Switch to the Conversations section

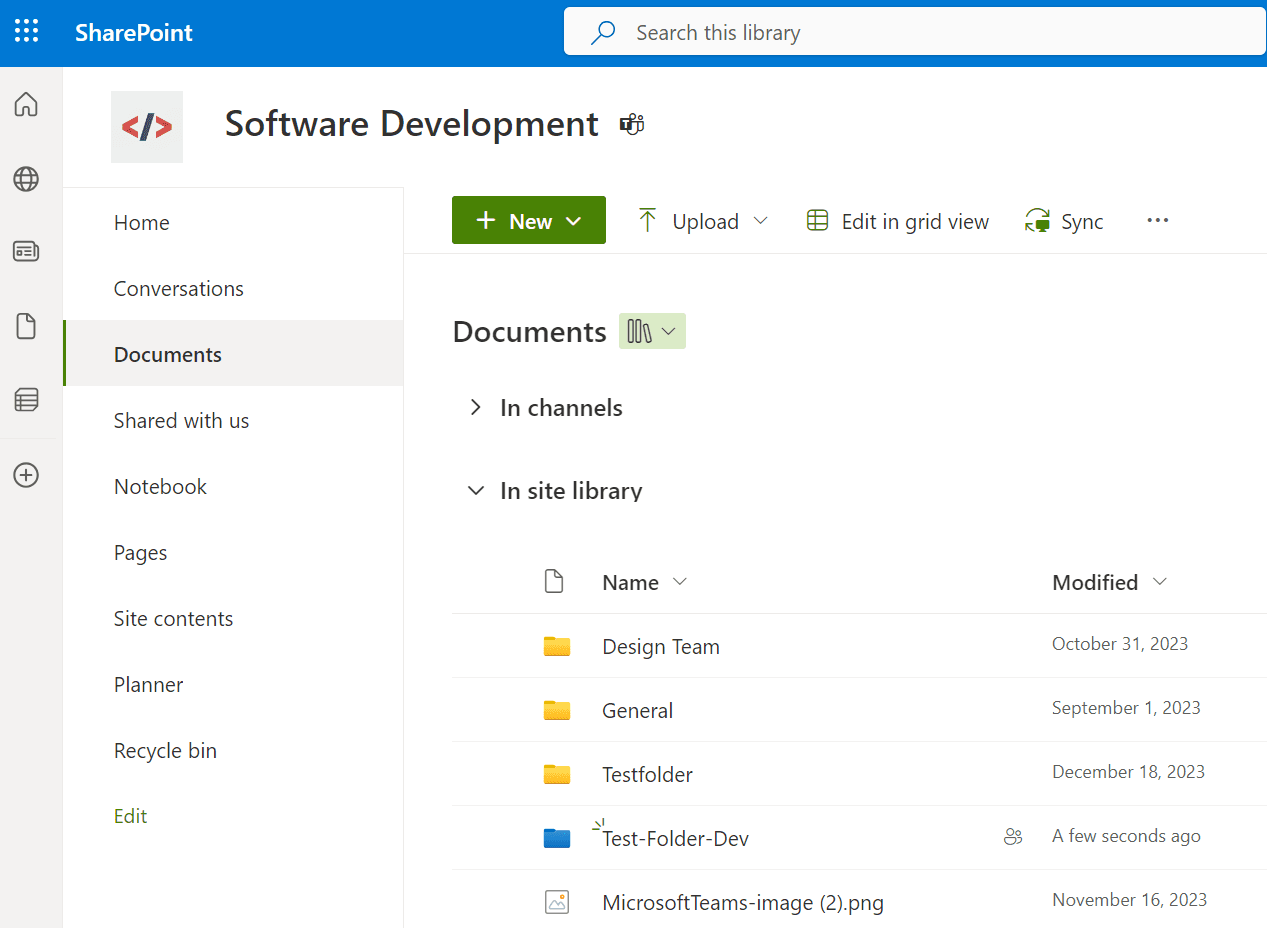point(178,288)
